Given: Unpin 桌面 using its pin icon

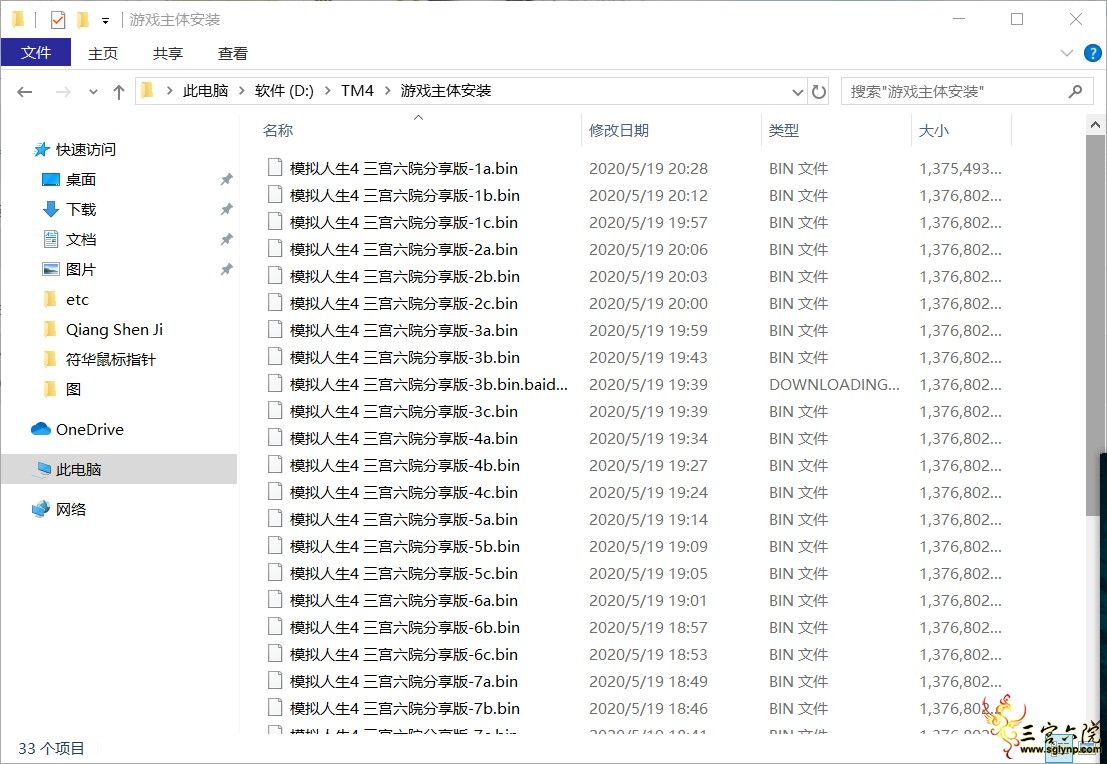Looking at the screenshot, I should [226, 179].
